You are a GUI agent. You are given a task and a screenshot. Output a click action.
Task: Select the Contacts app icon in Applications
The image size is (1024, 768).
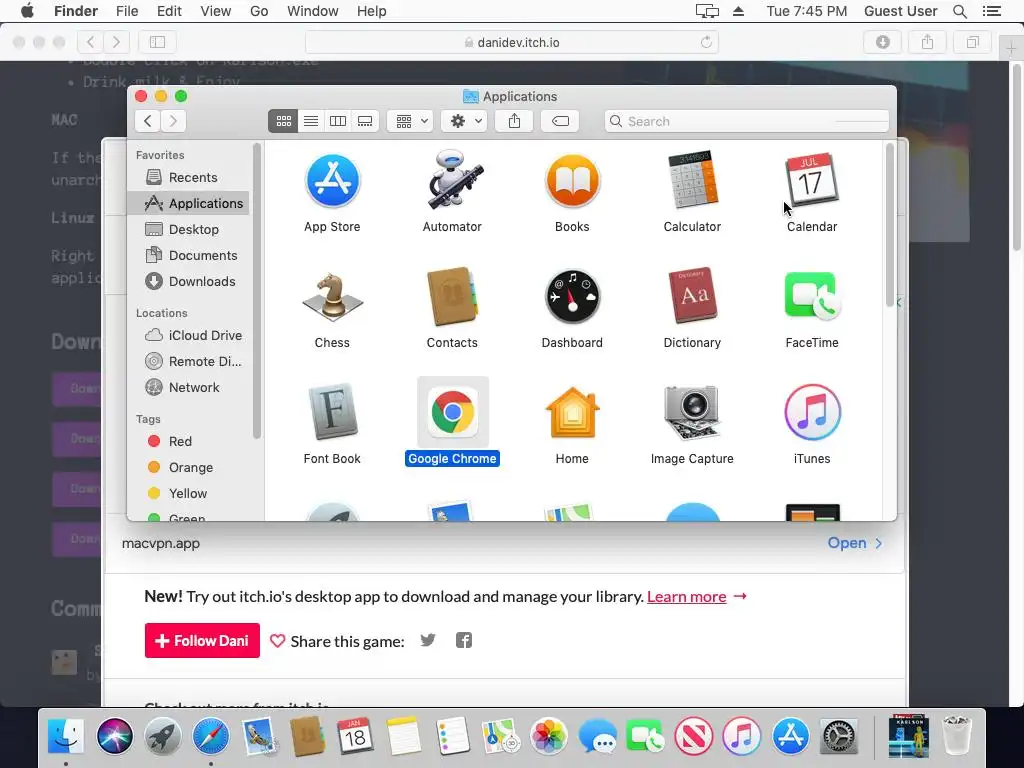pos(452,297)
